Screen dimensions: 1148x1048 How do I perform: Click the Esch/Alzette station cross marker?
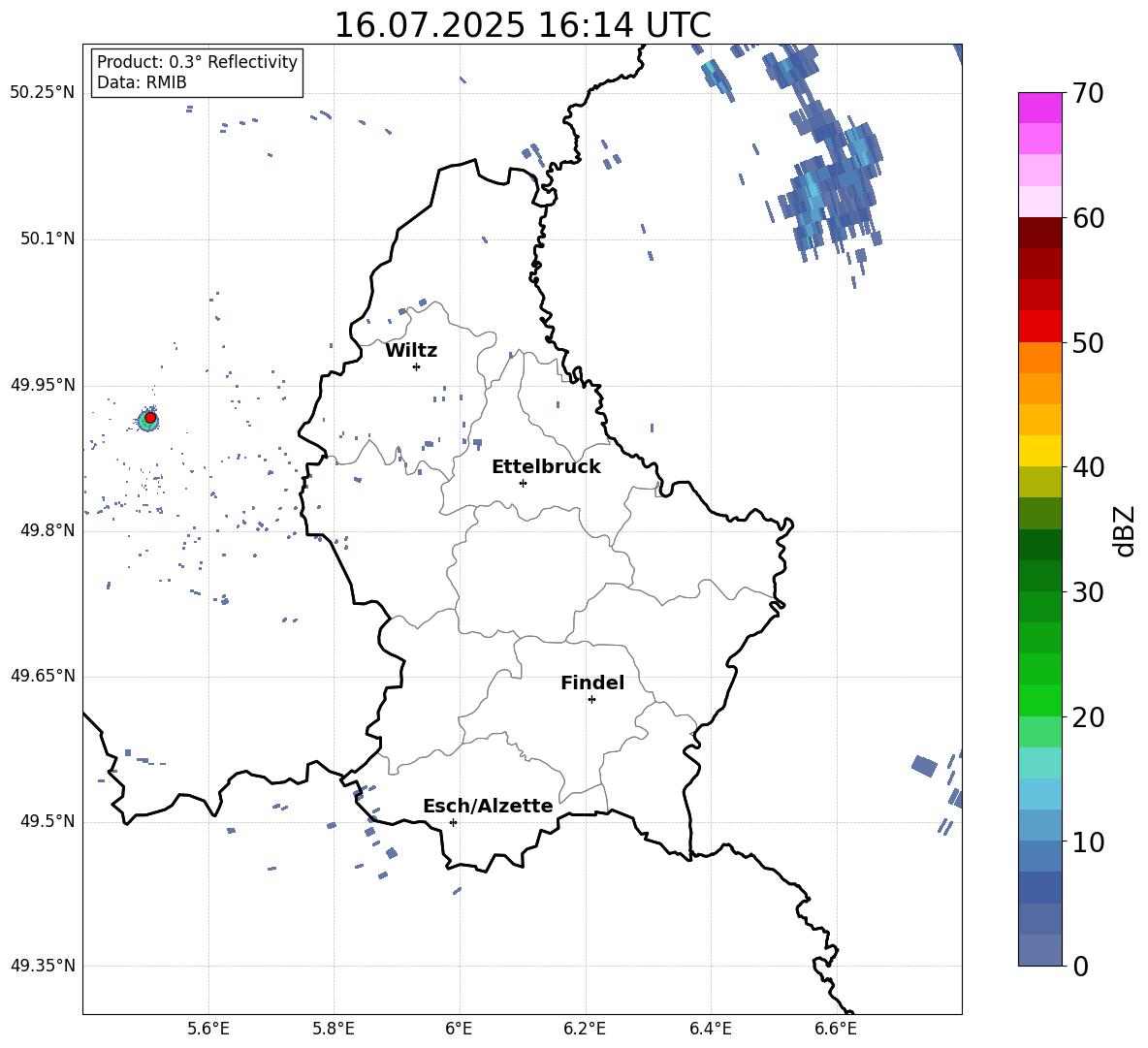click(x=453, y=822)
